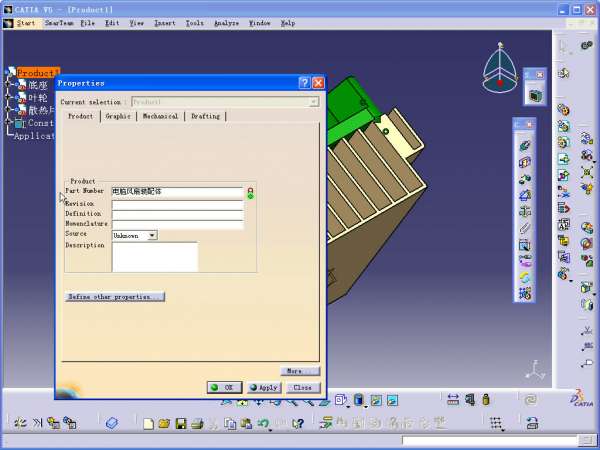Click the CATIA logo icon at bottom right
The height and width of the screenshot is (450, 600).
(x=581, y=398)
